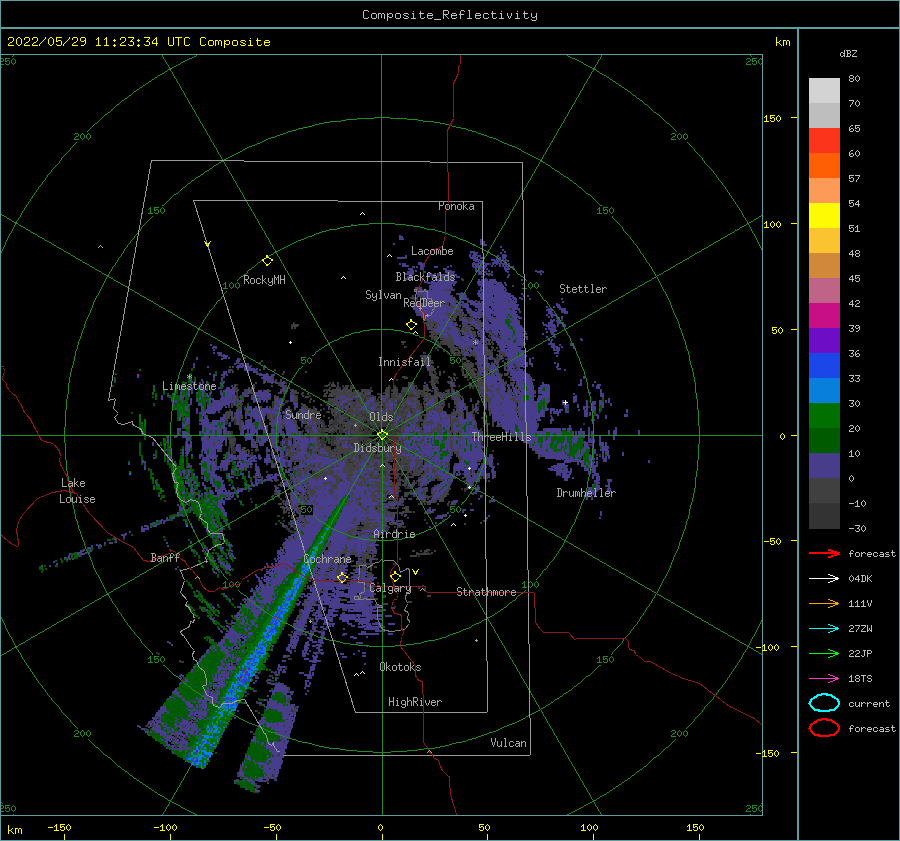Click the blue 36 dBZ legend swatch
The image size is (900, 841).
824,365
